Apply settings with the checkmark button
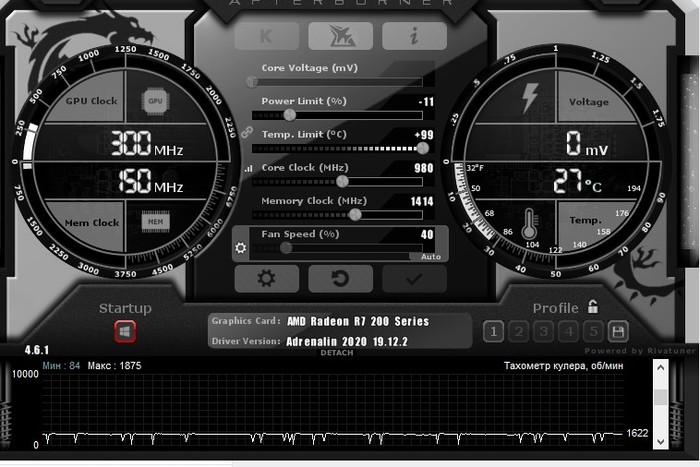700x467 pixels. [x=414, y=279]
